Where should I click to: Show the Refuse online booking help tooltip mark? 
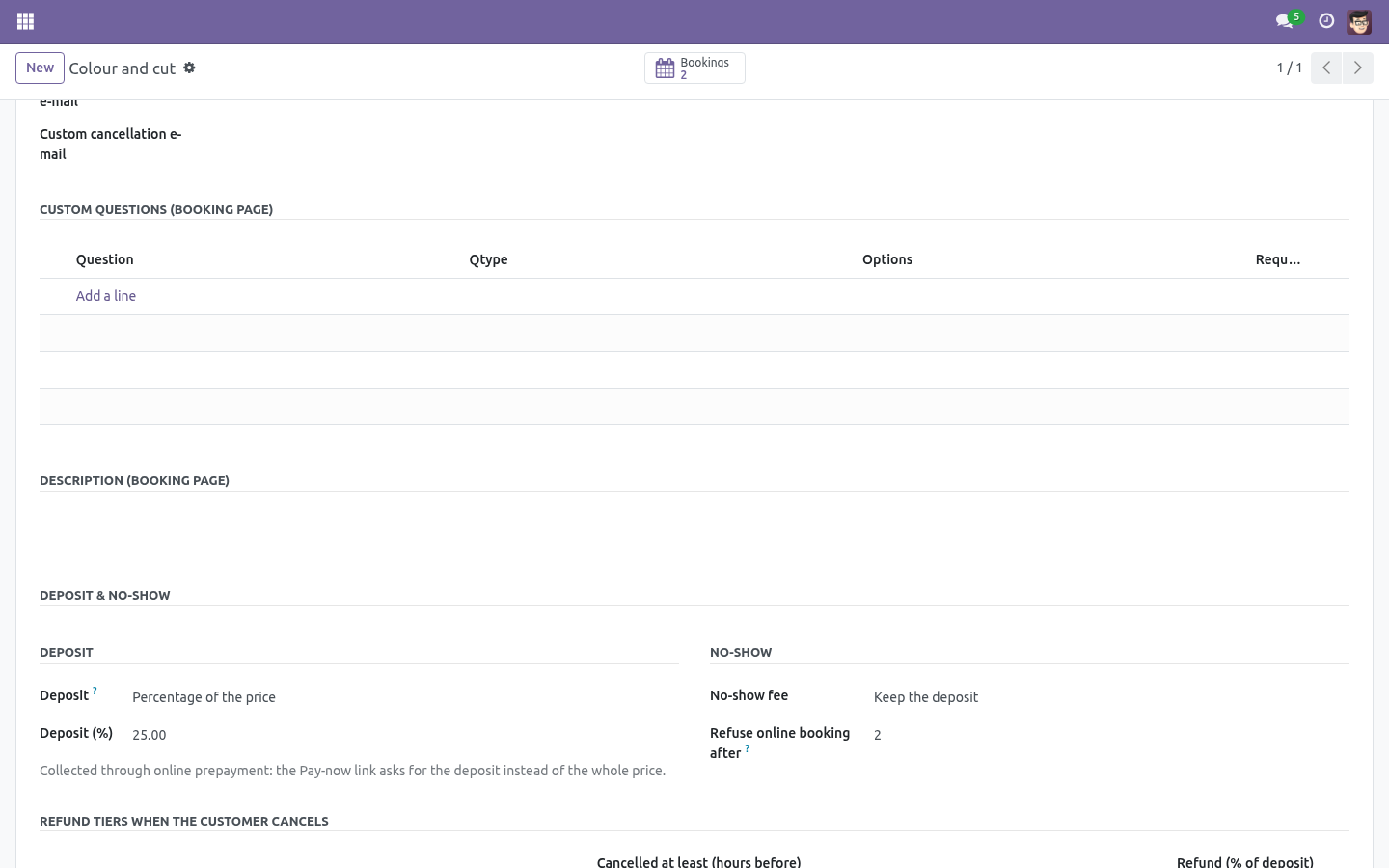coord(747,748)
